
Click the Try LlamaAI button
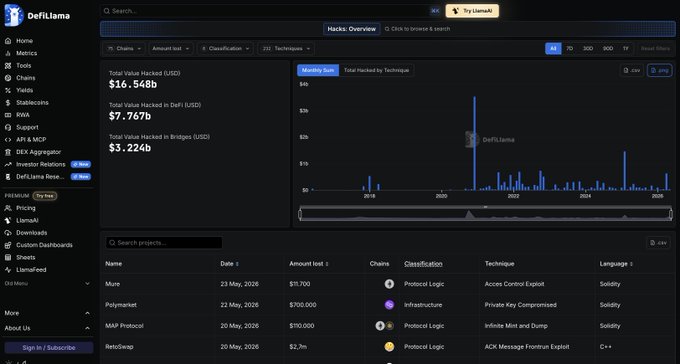pos(472,11)
